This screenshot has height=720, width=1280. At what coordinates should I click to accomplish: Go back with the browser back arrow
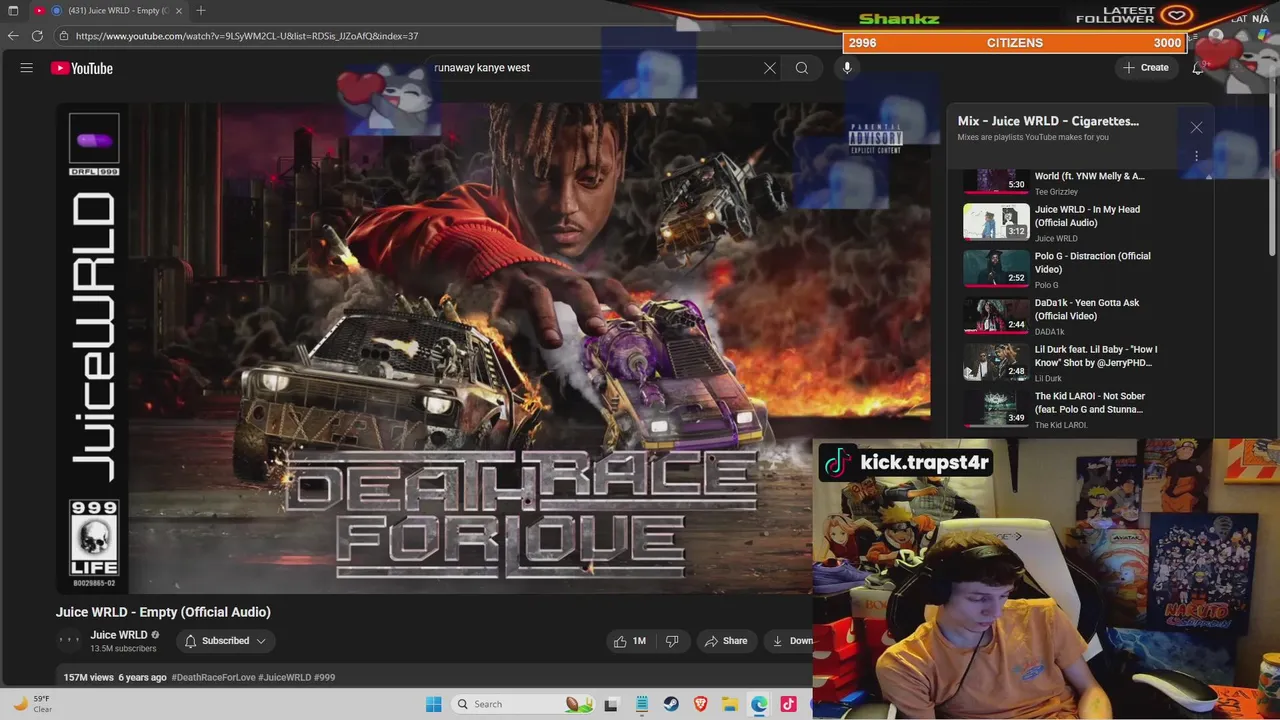click(x=13, y=36)
